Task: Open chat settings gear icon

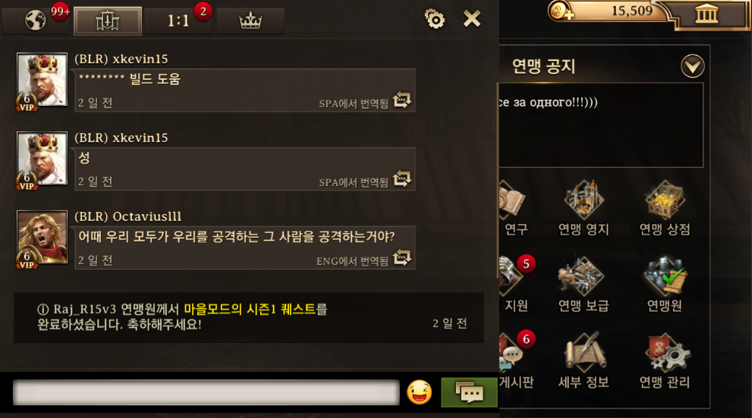Action: (x=435, y=19)
